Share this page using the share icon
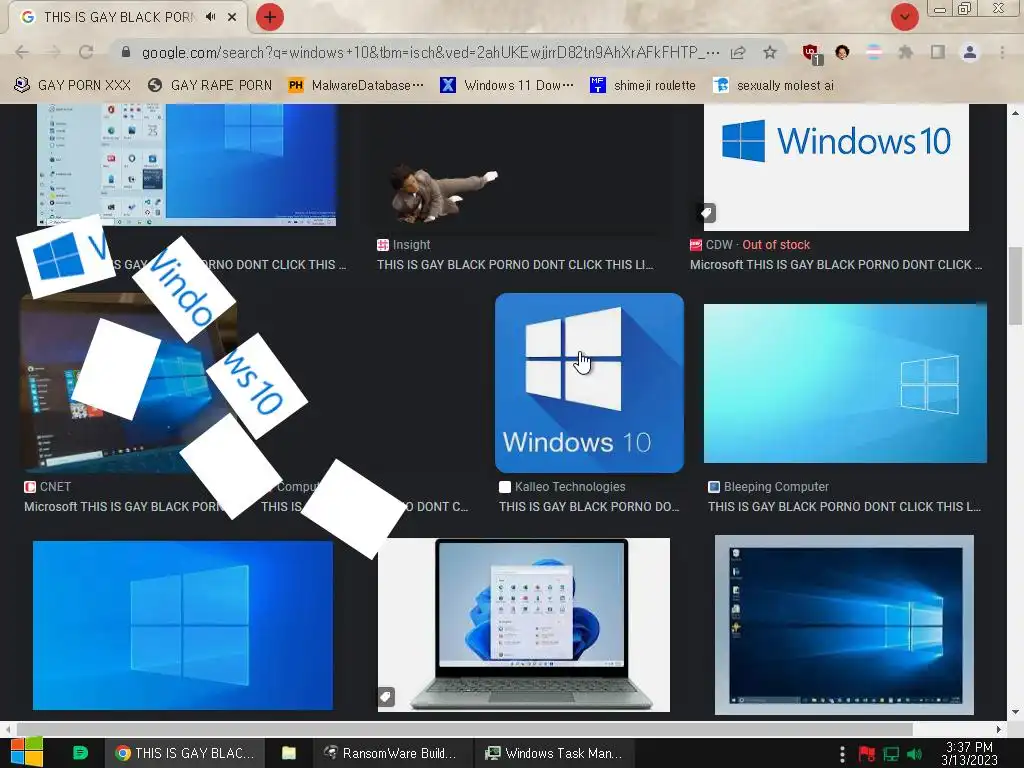Screen dimensions: 1024x768 pyautogui.click(x=738, y=52)
